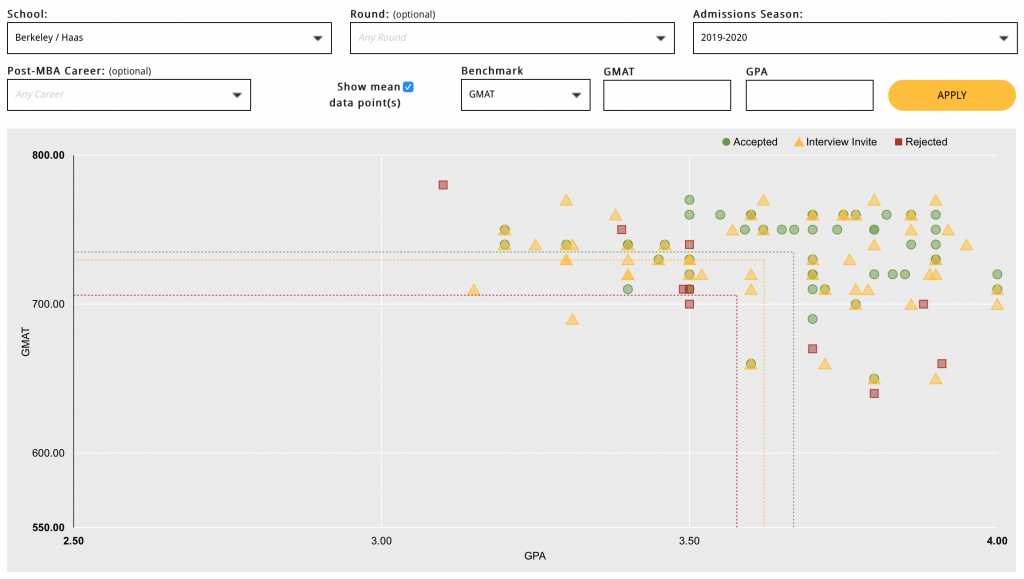Click the lowest rejected square near GPA 3.8

[x=874, y=393]
